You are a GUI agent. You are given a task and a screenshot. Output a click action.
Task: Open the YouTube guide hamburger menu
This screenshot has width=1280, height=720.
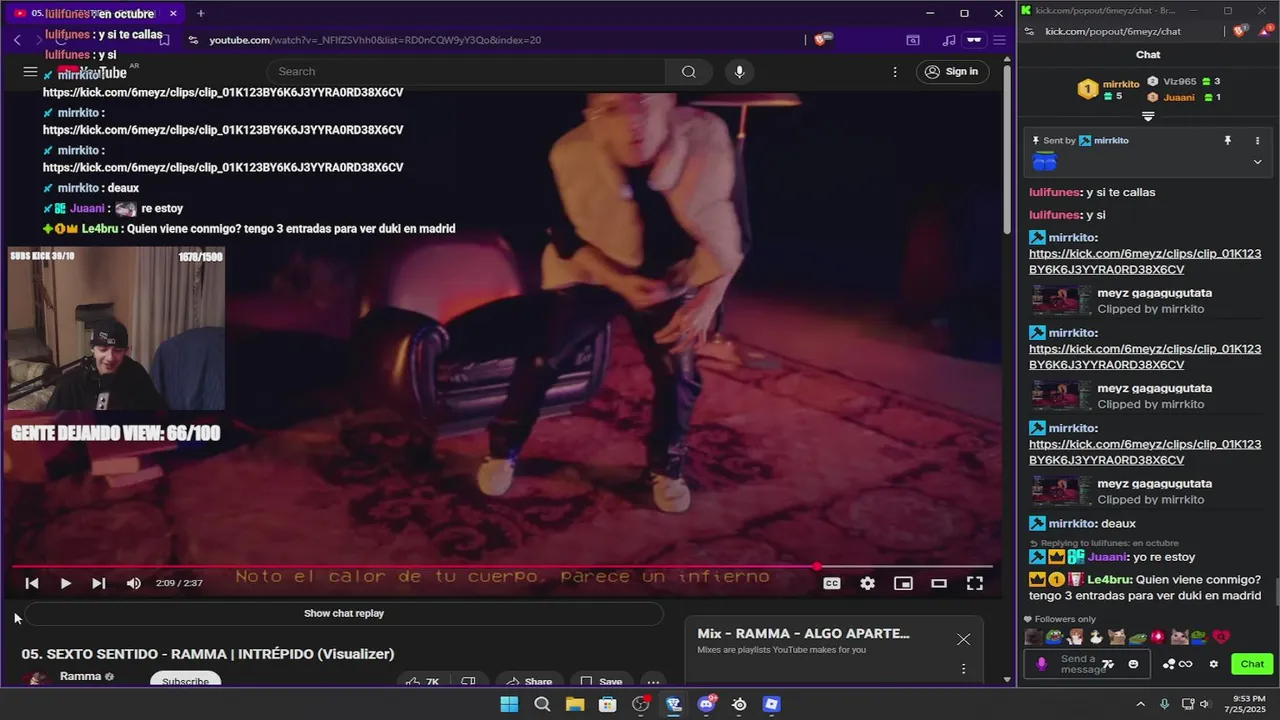[30, 72]
